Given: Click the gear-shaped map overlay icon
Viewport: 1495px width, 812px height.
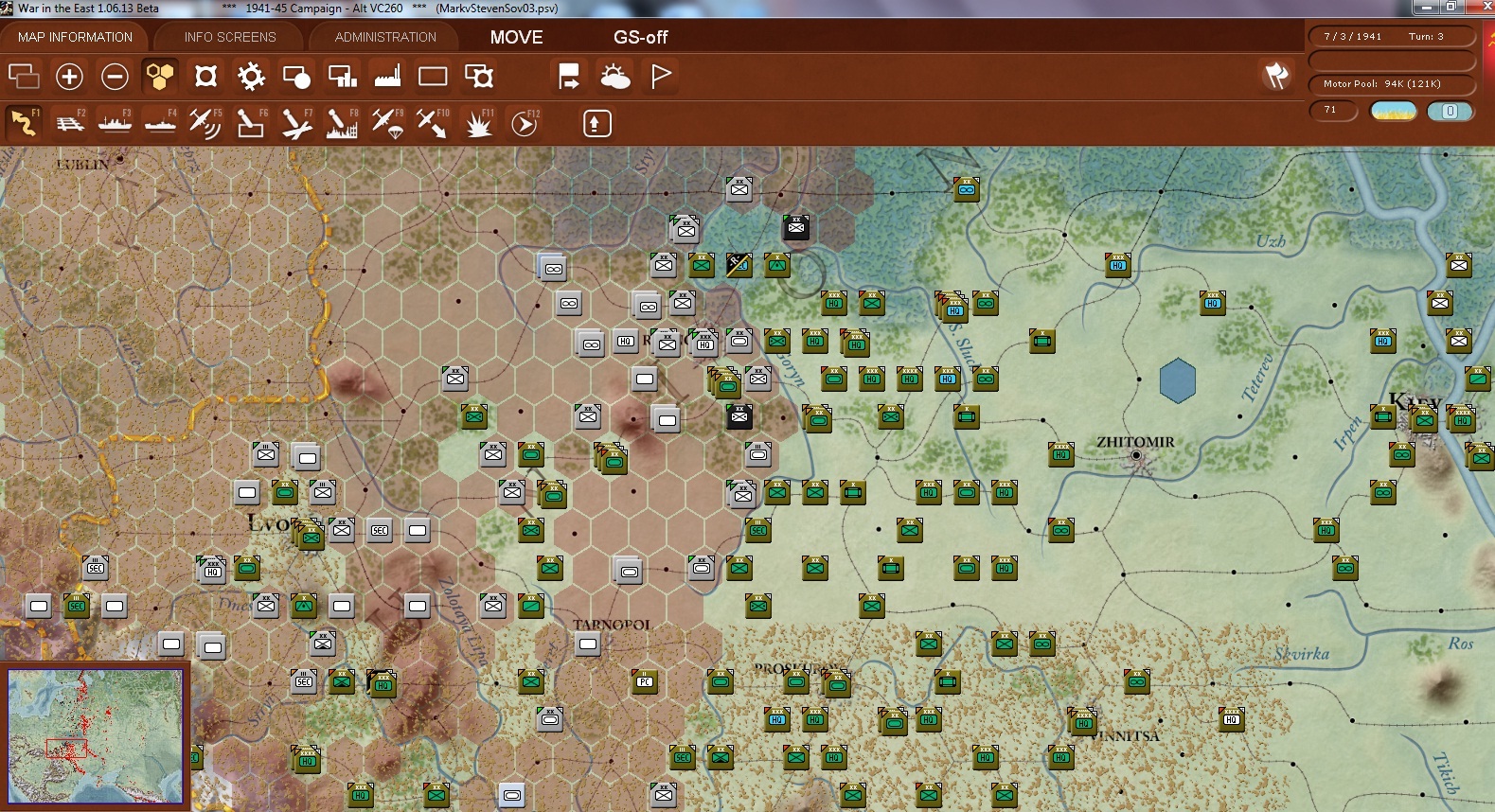Looking at the screenshot, I should pos(251,76).
